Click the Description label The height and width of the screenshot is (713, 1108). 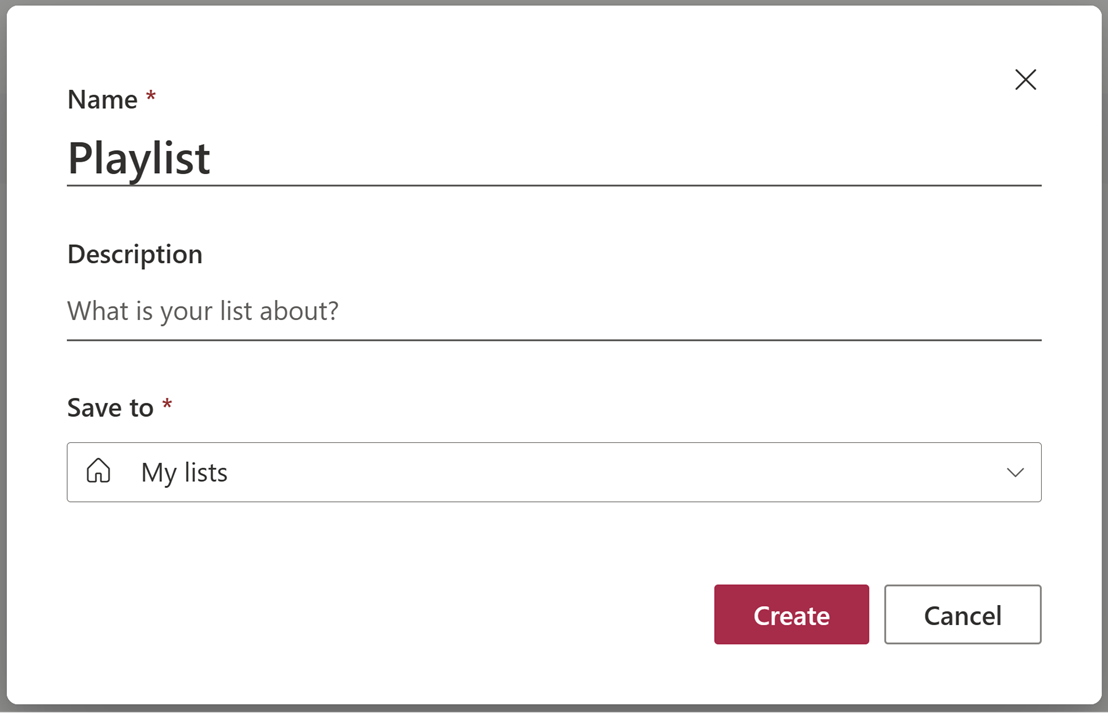[x=135, y=254]
